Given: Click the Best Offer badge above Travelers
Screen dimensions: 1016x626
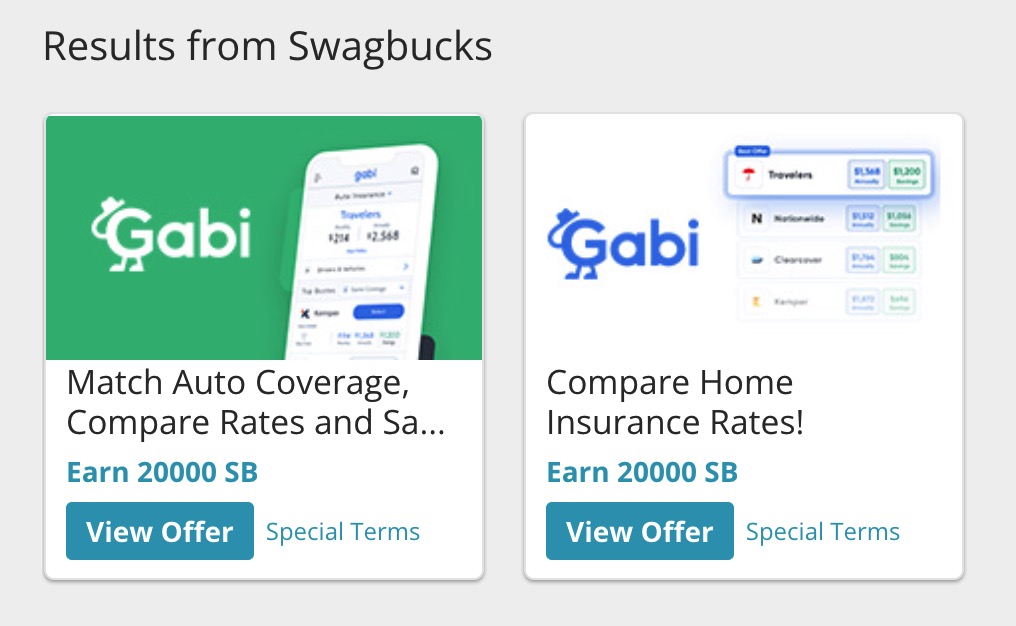Looking at the screenshot, I should pos(753,151).
